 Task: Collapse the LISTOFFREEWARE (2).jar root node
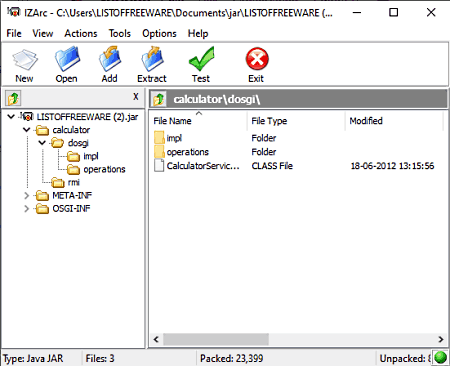click(11, 117)
